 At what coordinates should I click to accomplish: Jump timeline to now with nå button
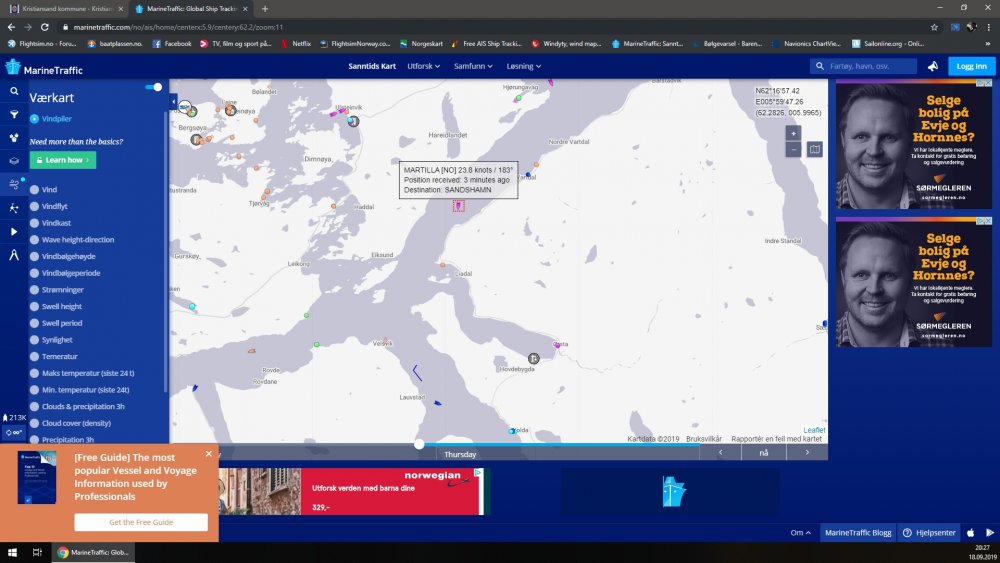pos(763,453)
